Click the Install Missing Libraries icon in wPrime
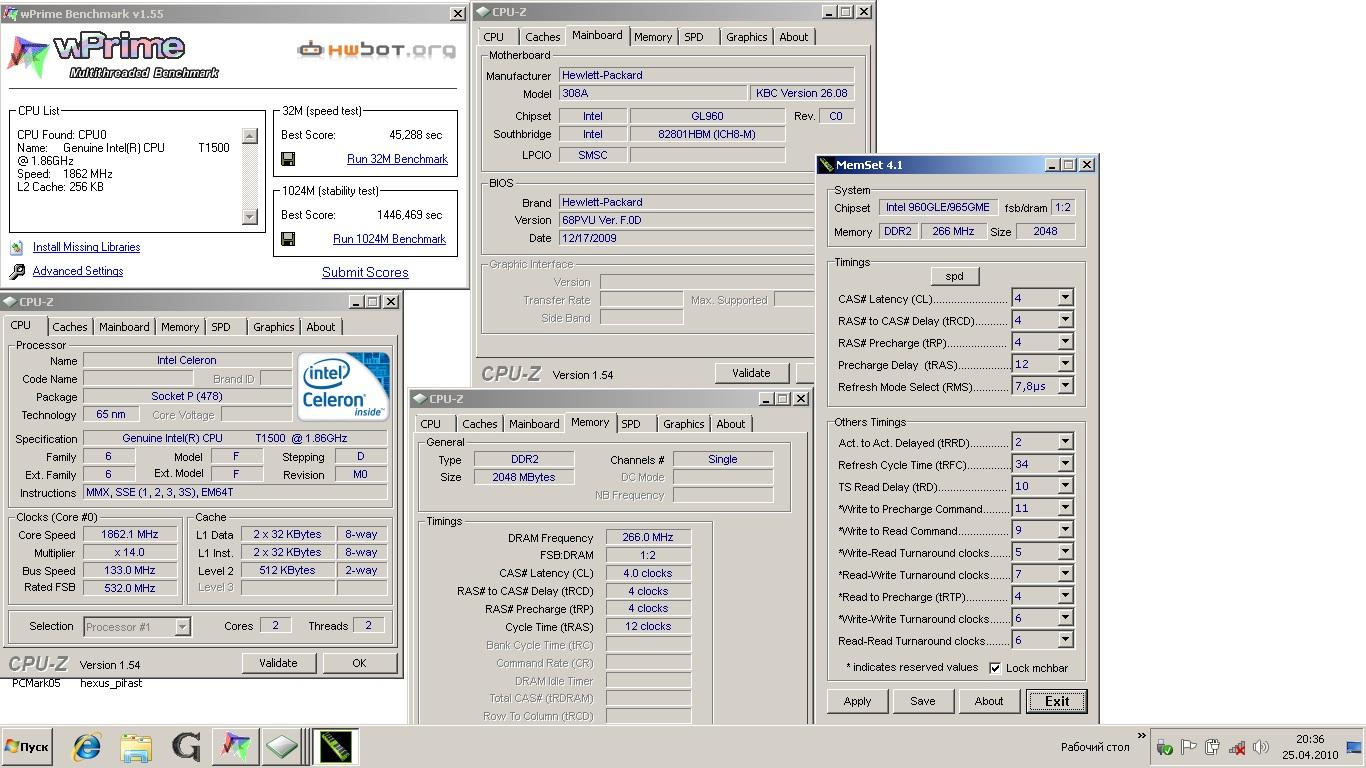 (16, 247)
